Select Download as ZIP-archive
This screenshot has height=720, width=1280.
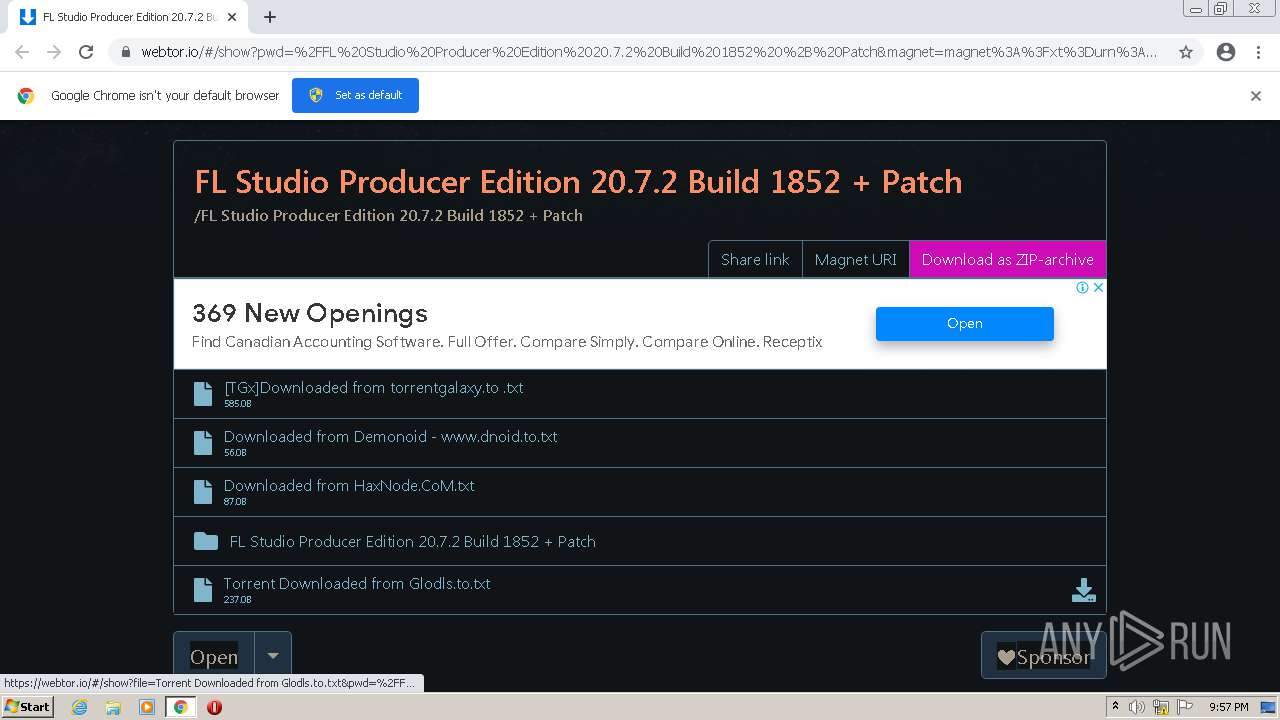coord(1007,259)
